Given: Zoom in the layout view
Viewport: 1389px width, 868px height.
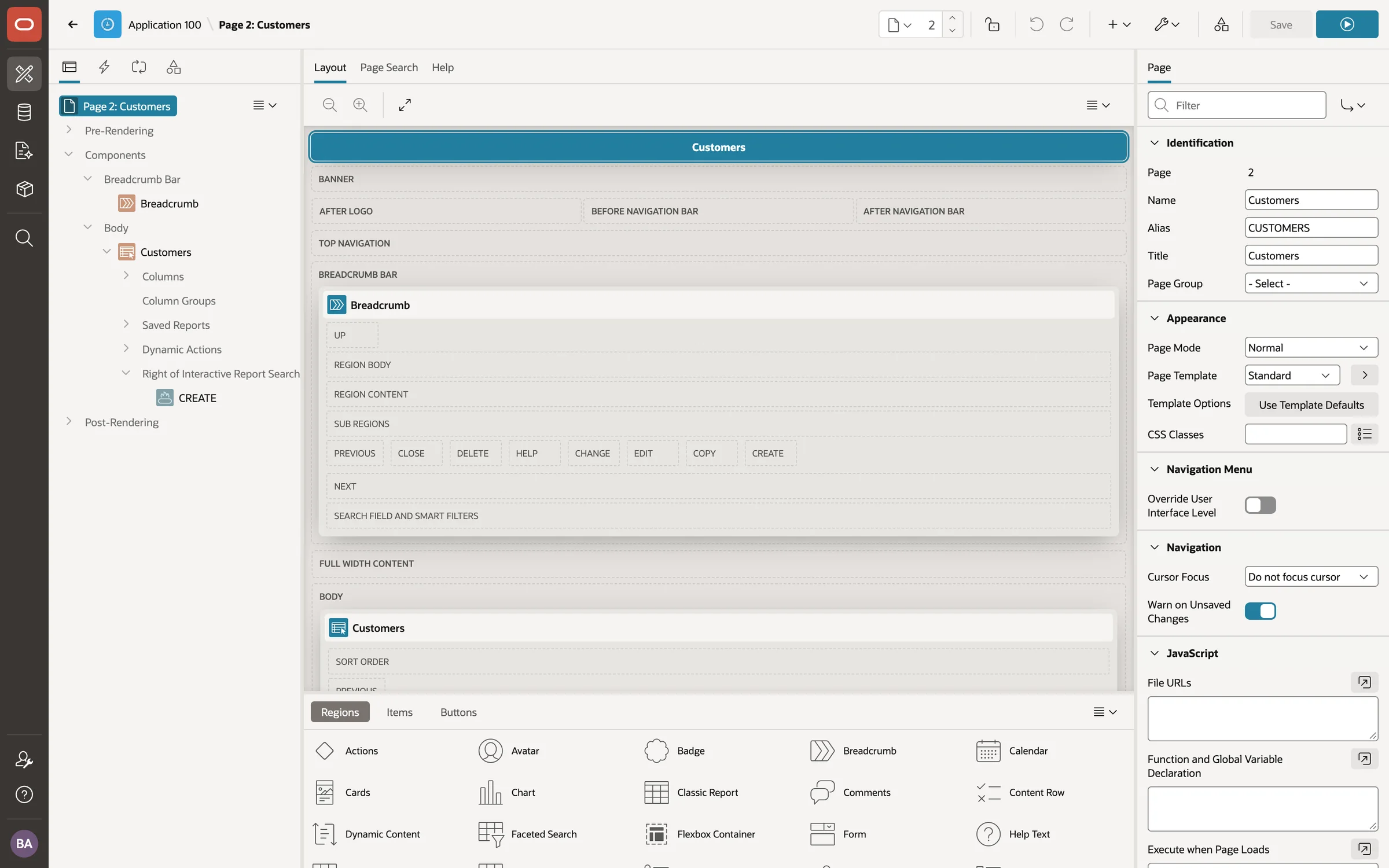Looking at the screenshot, I should (x=360, y=105).
